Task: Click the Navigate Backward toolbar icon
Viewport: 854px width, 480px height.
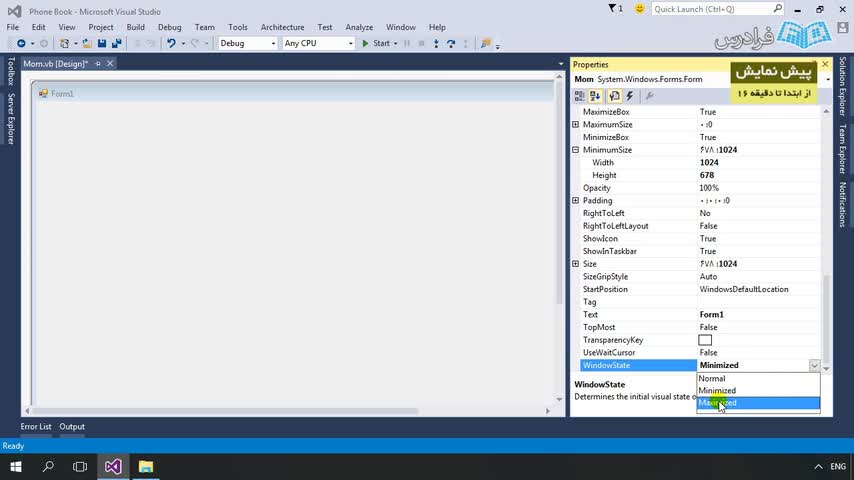Action: (x=21, y=43)
